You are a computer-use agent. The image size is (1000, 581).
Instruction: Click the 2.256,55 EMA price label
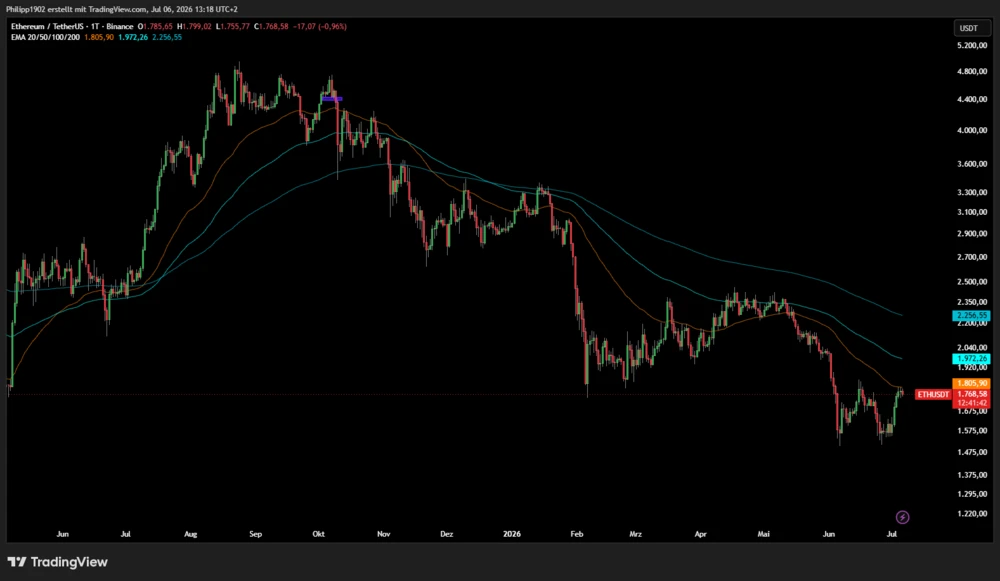click(971, 316)
